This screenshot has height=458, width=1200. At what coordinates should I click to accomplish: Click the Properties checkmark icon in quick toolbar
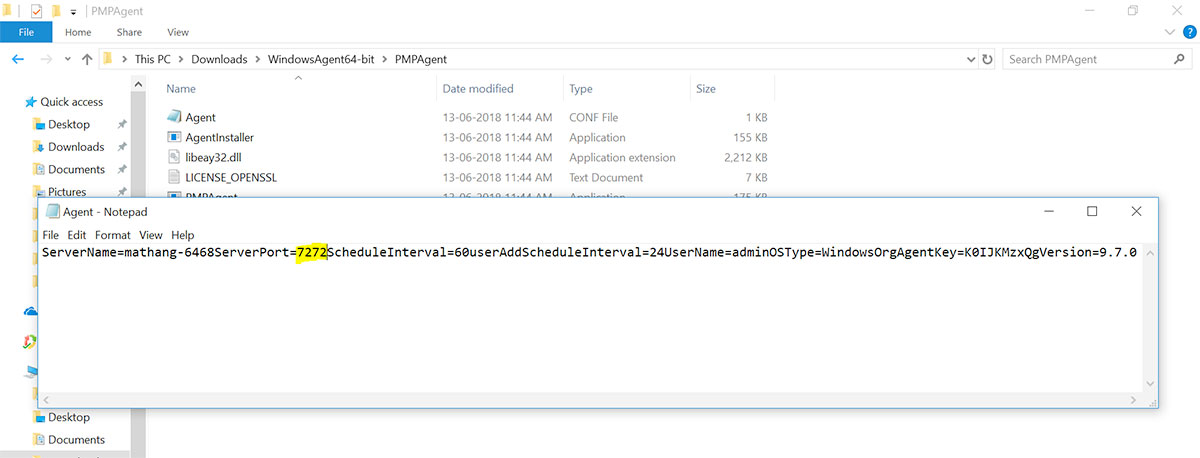[x=37, y=10]
